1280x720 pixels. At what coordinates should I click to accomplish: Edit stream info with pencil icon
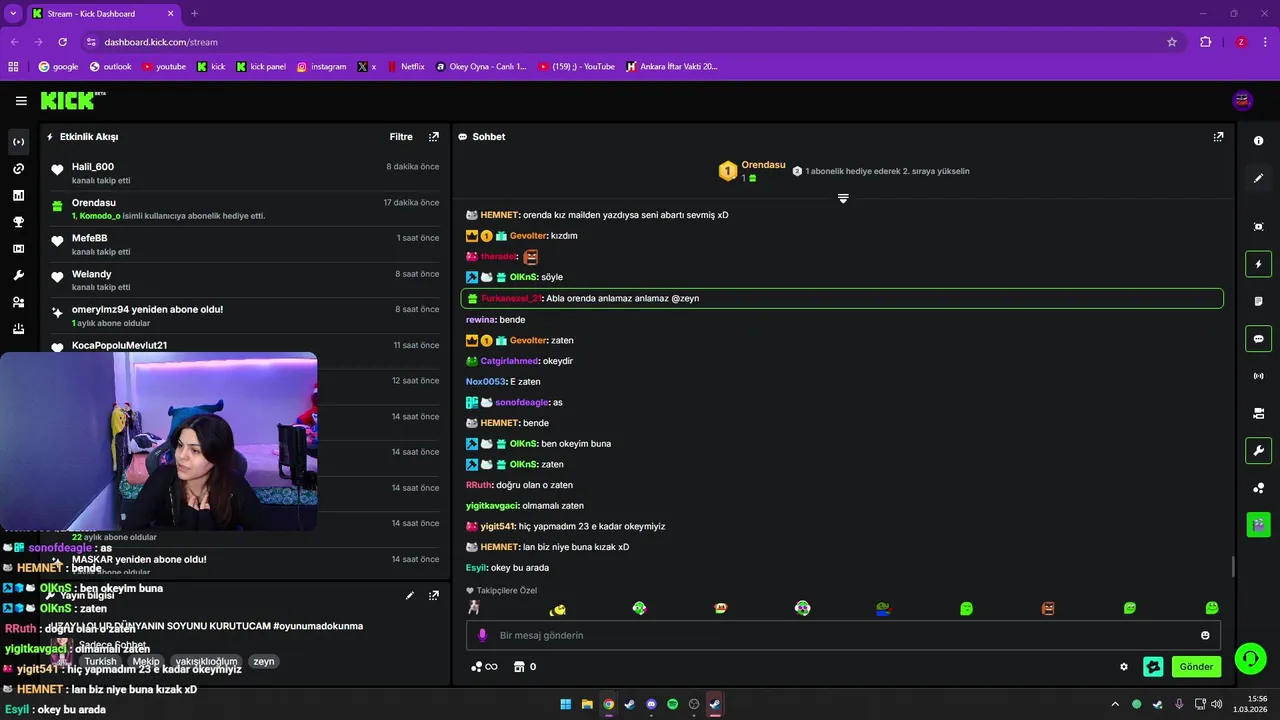(410, 595)
